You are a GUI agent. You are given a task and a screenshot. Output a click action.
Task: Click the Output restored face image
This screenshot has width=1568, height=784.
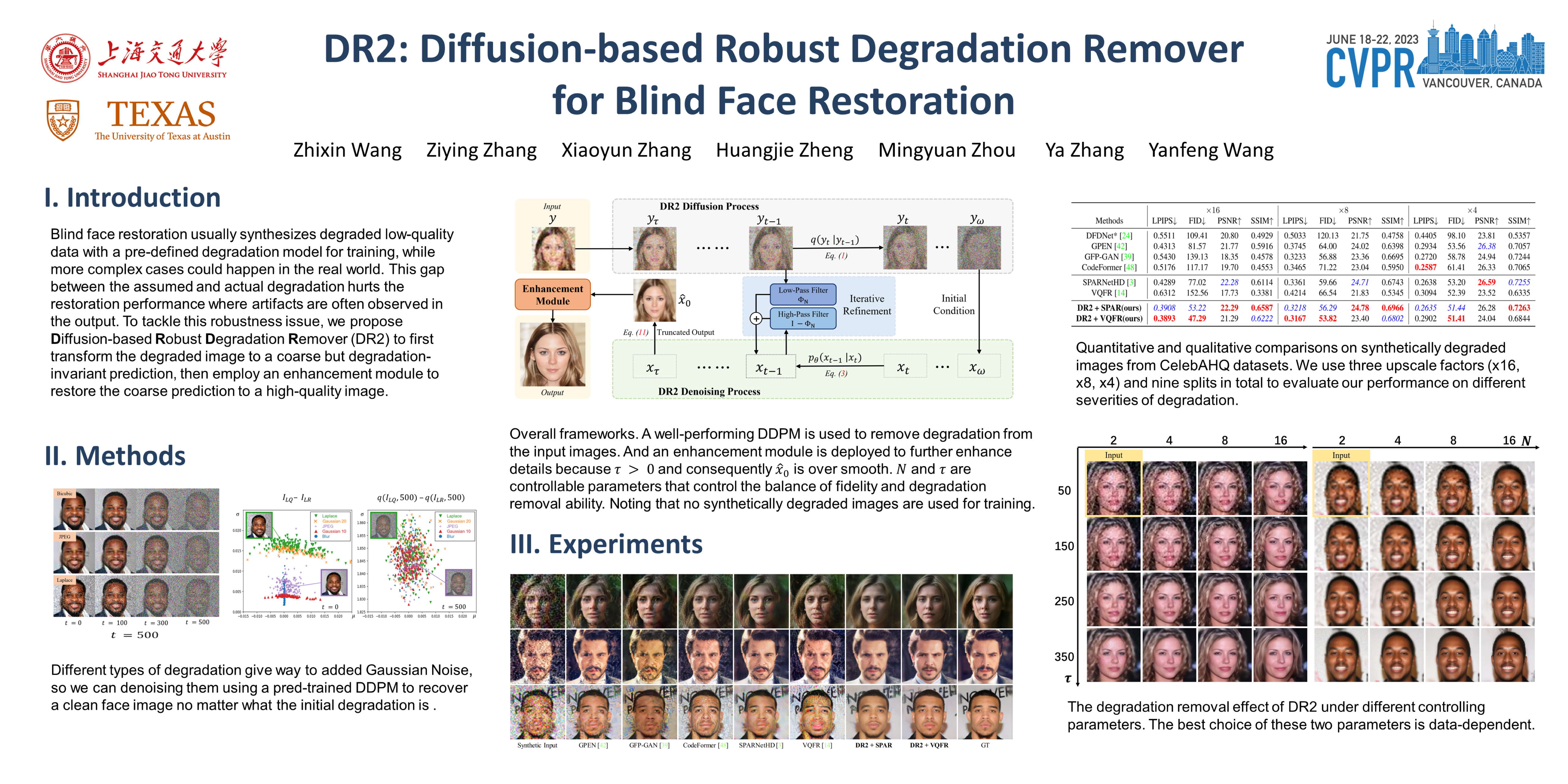click(553, 354)
